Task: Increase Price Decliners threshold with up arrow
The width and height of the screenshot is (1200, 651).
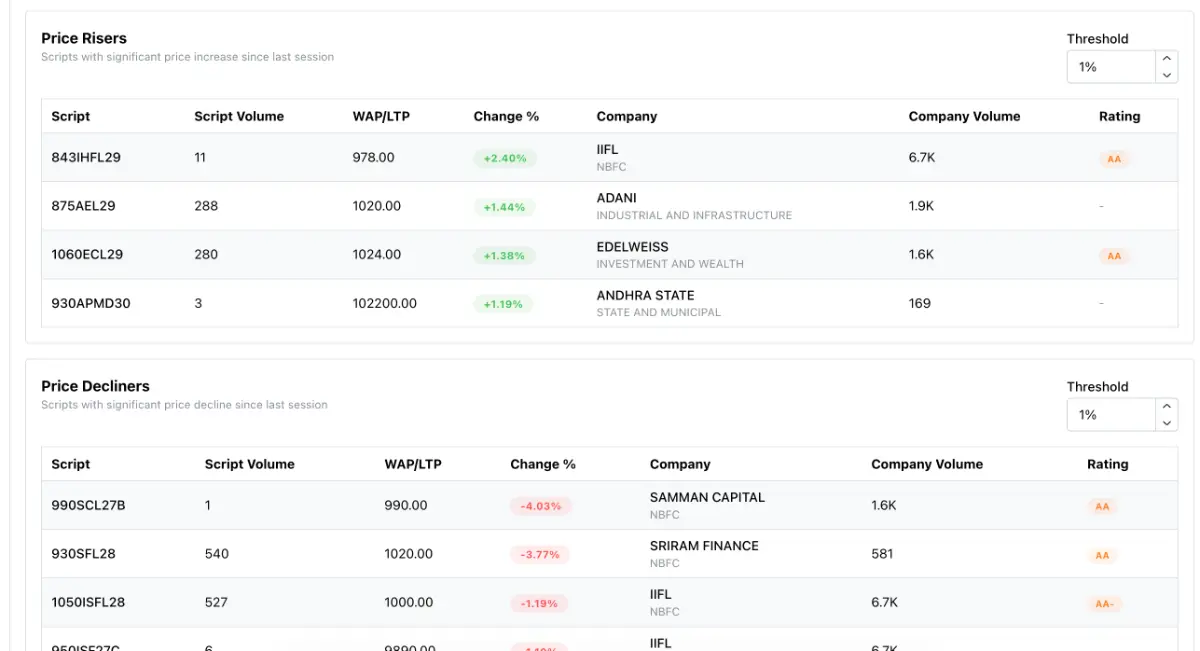Action: pos(1166,406)
